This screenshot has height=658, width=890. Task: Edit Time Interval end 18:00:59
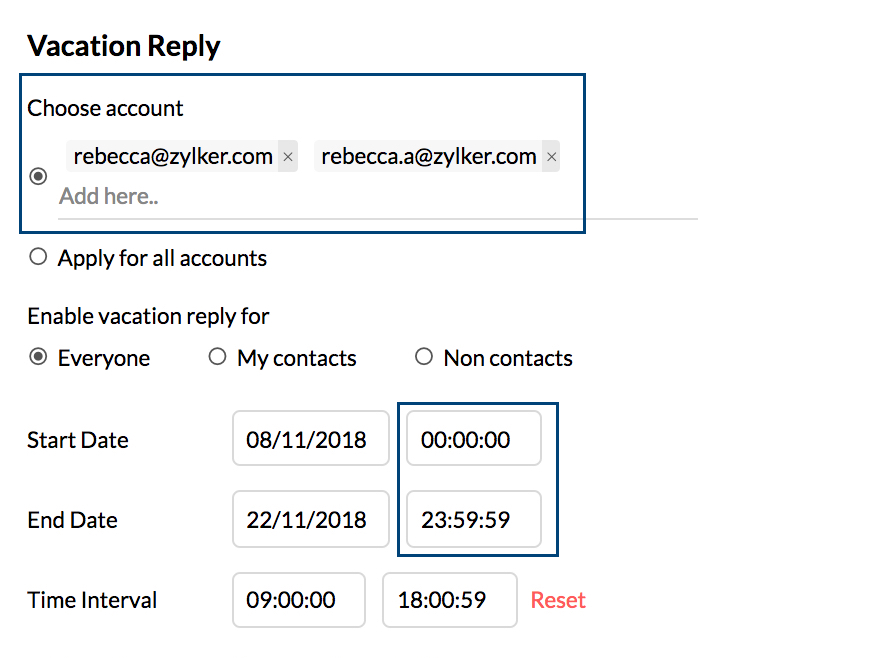click(449, 600)
